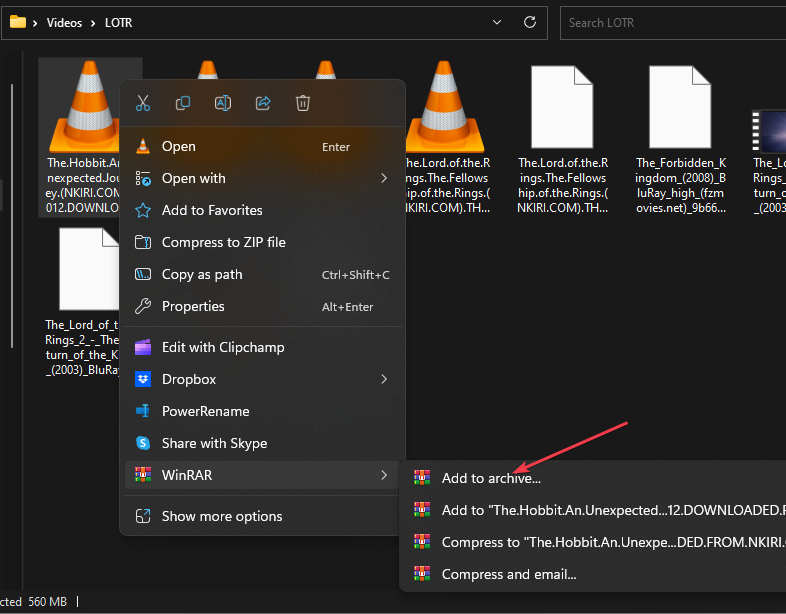Viewport: 786px width, 614px height.
Task: Select Compress and email... option
Action: 595,573
